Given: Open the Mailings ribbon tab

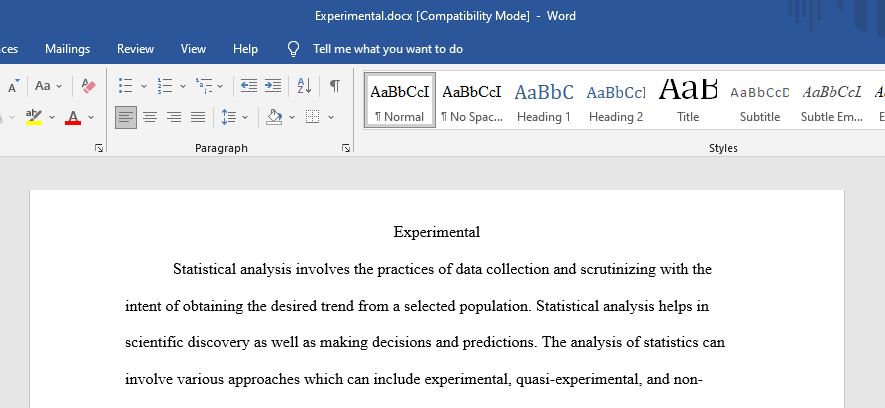Looking at the screenshot, I should coord(67,49).
